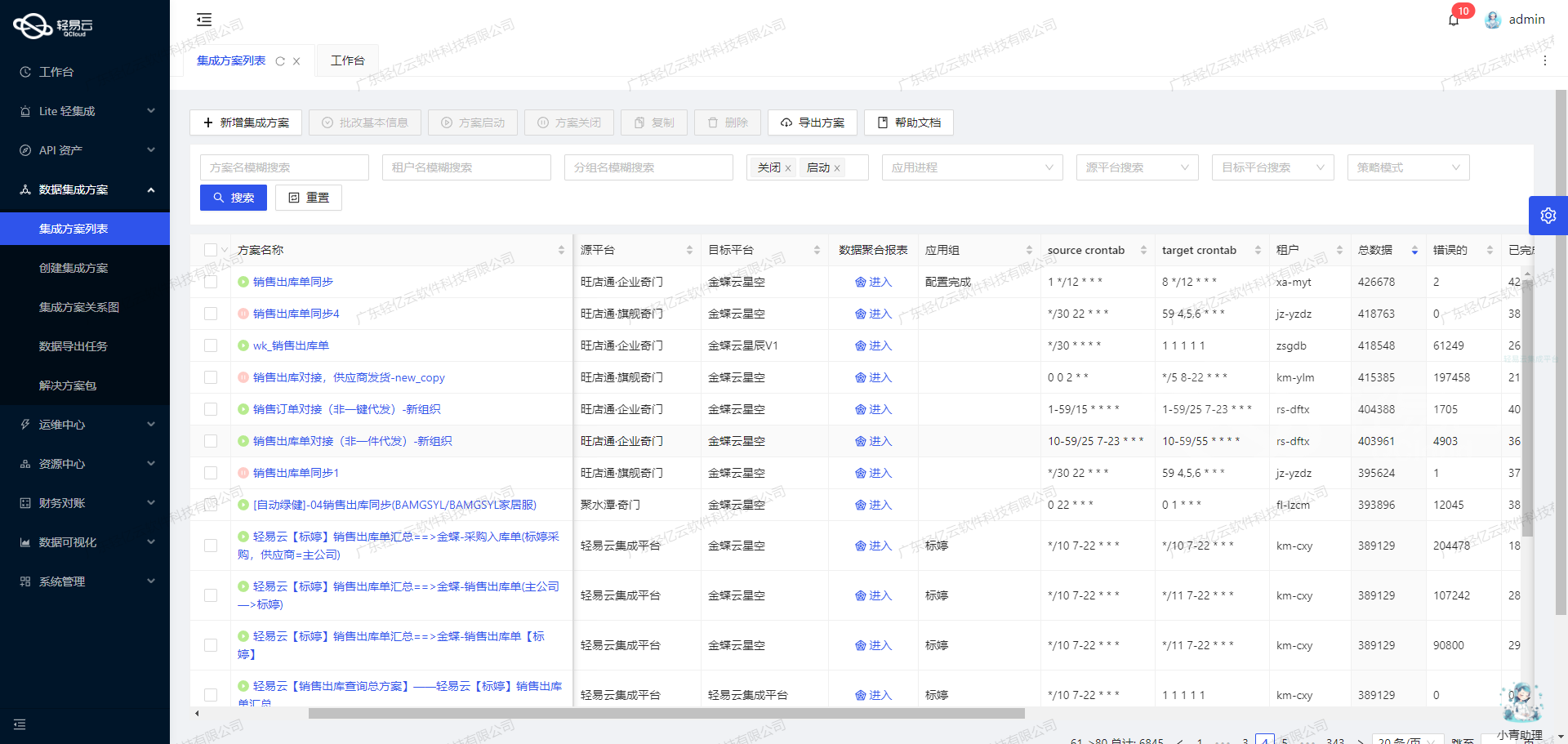
Task: Click the page vertical scrollbar
Action: point(1561,351)
